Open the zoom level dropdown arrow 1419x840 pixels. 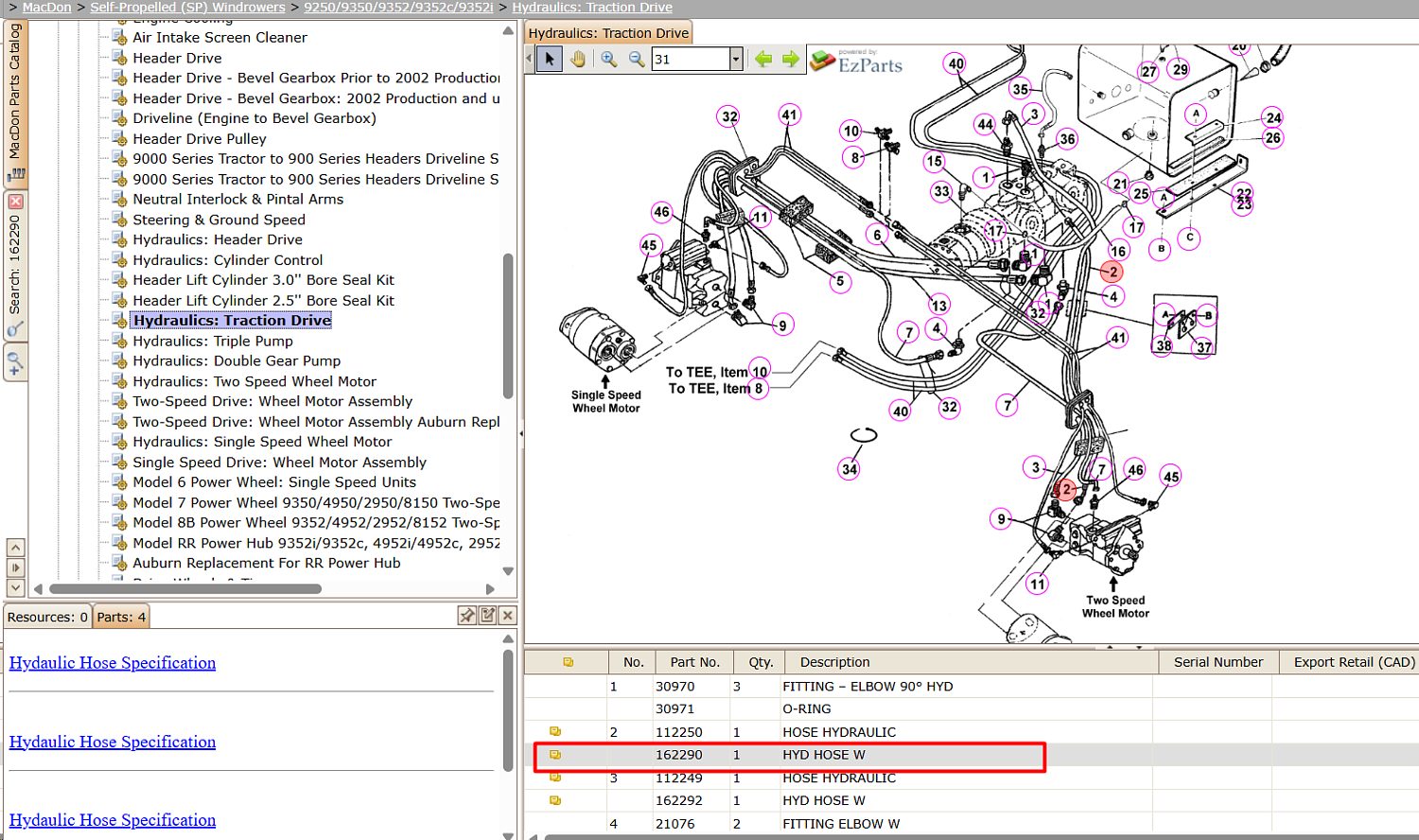point(735,59)
